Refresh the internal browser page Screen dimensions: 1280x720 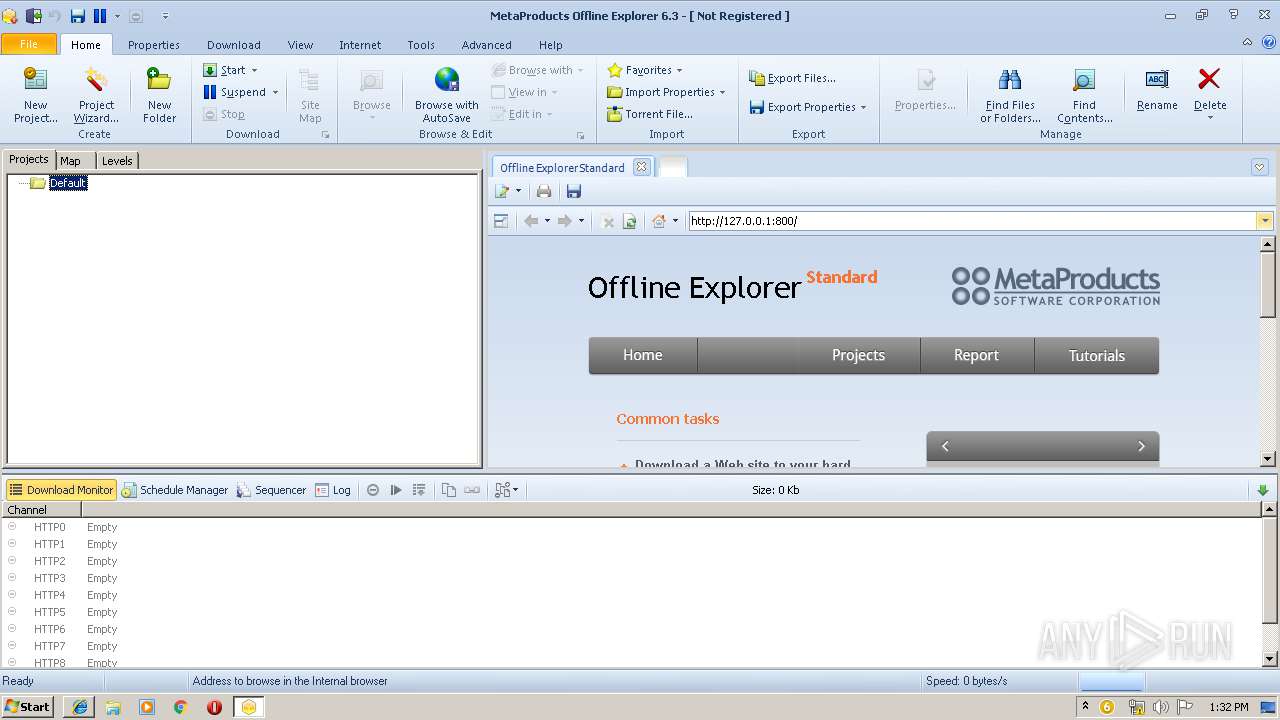(629, 221)
